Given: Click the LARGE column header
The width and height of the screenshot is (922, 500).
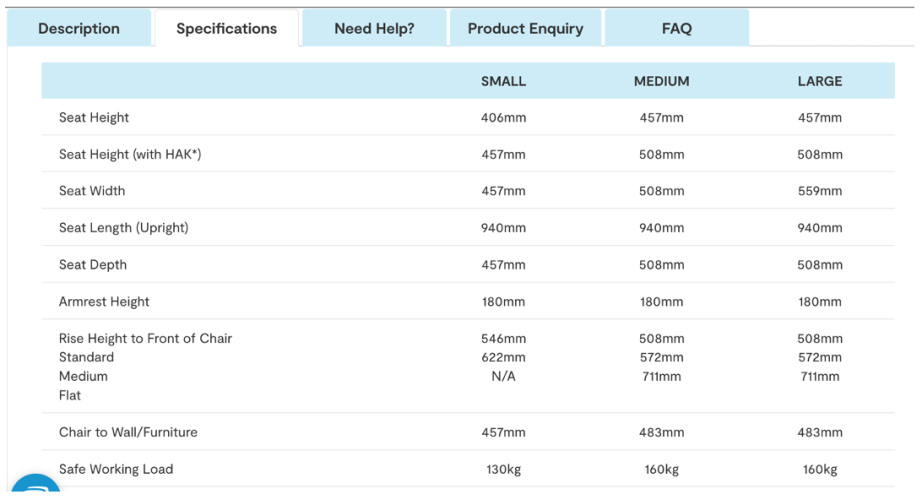Looking at the screenshot, I should (x=820, y=81).
